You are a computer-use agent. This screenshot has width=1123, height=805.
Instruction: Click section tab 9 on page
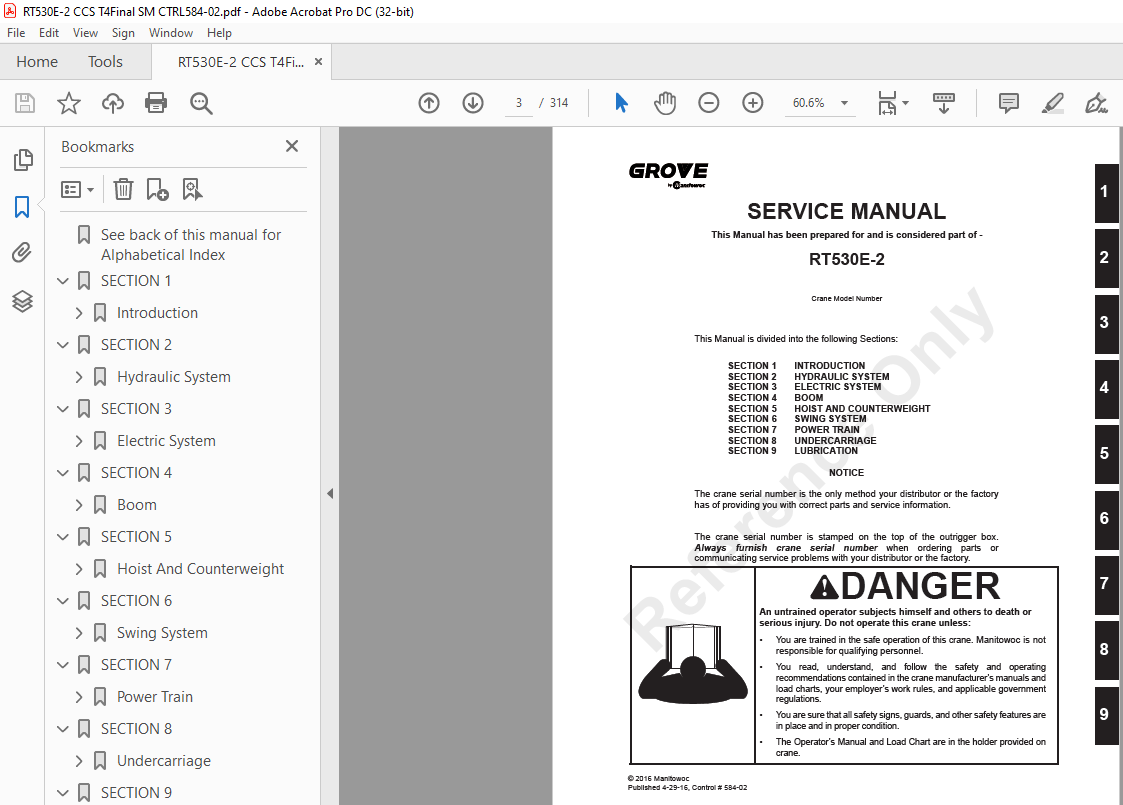click(x=1106, y=715)
